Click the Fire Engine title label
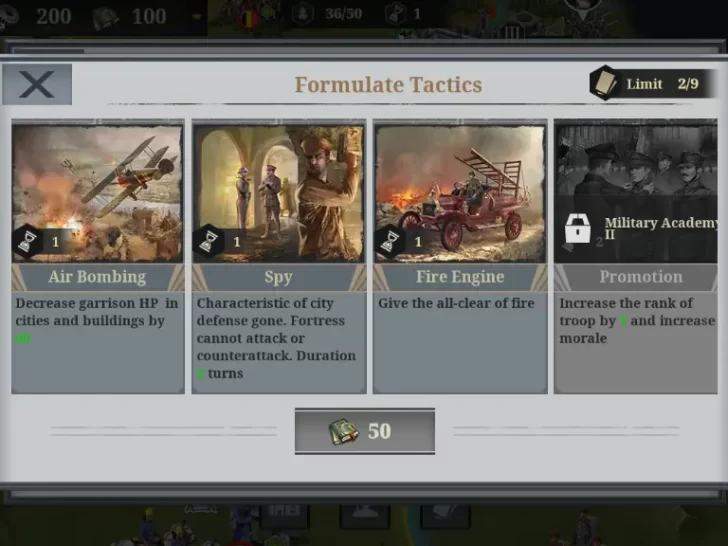This screenshot has height=546, width=728. [460, 277]
